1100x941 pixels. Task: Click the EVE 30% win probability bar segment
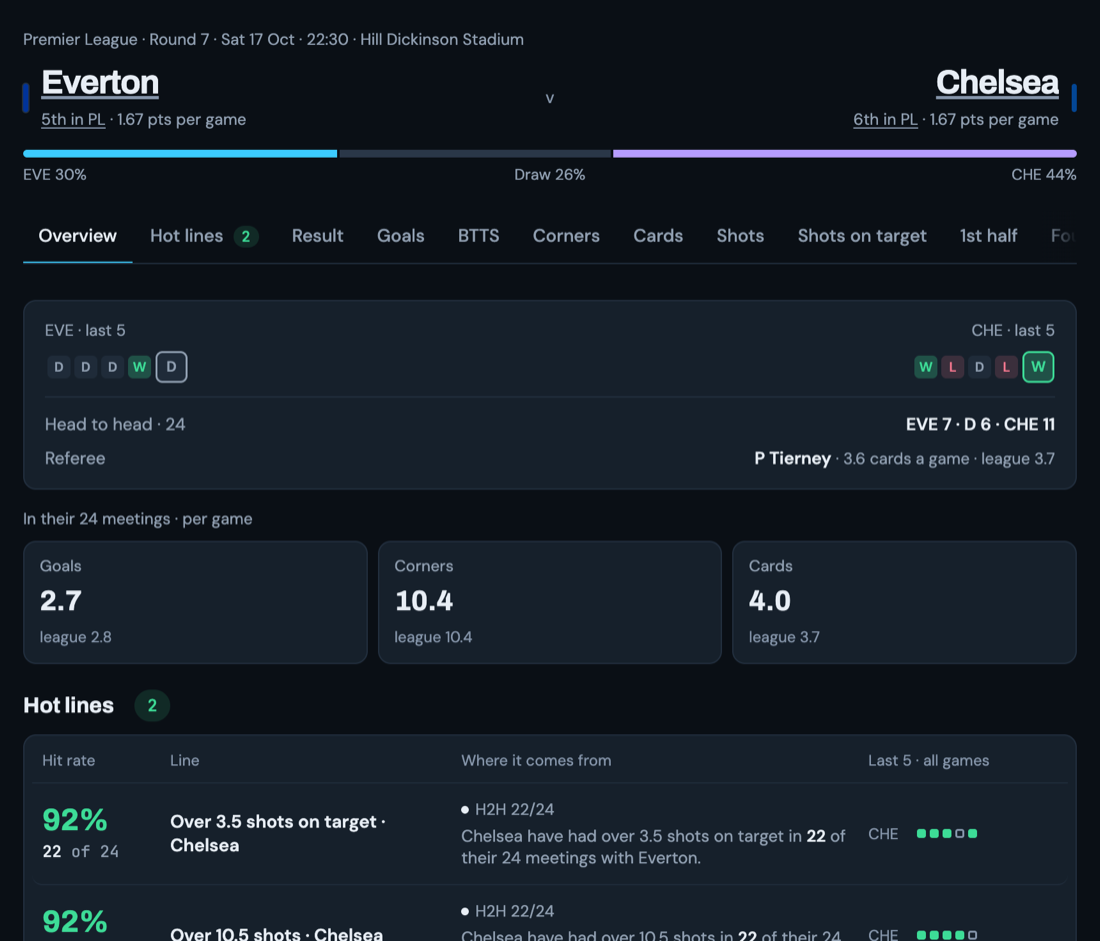coord(180,154)
